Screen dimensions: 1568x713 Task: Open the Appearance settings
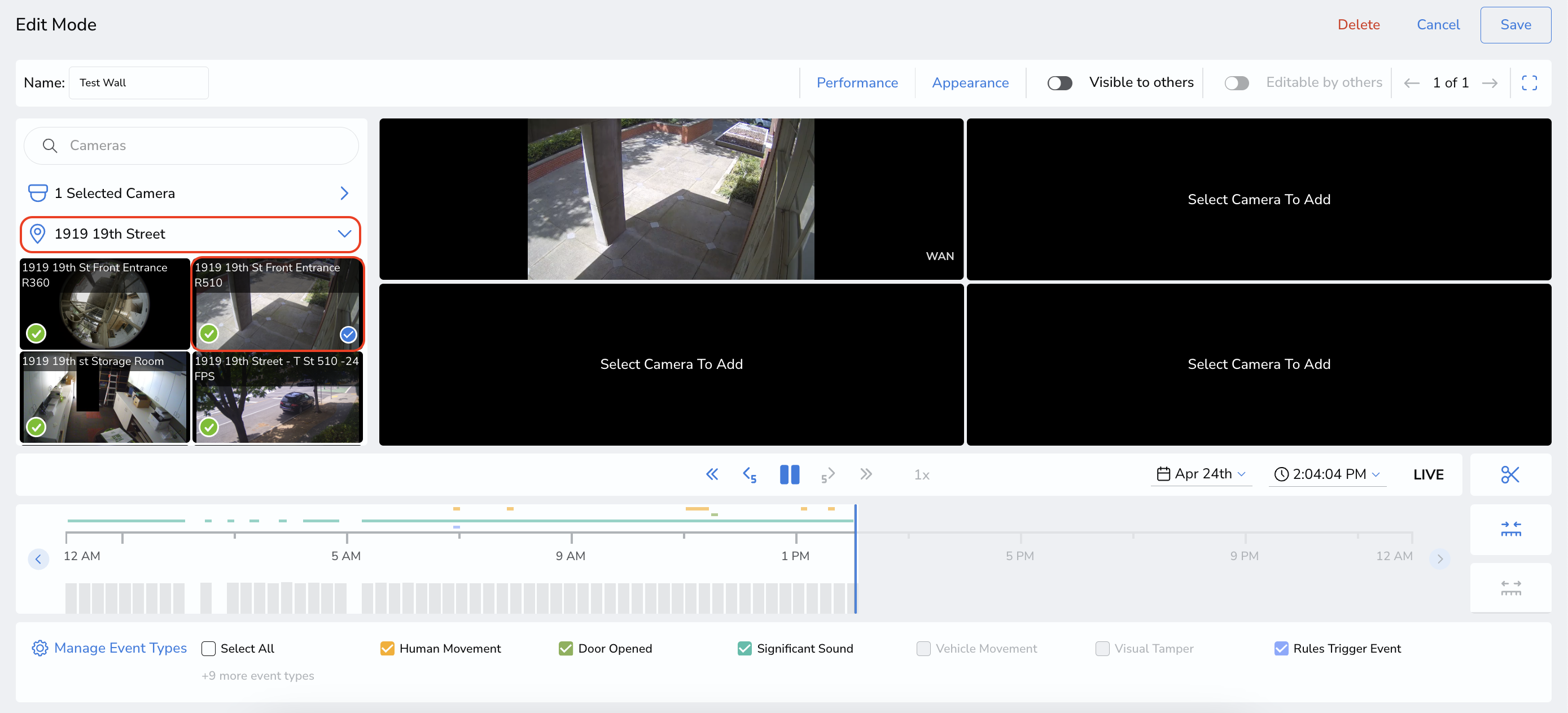(970, 83)
